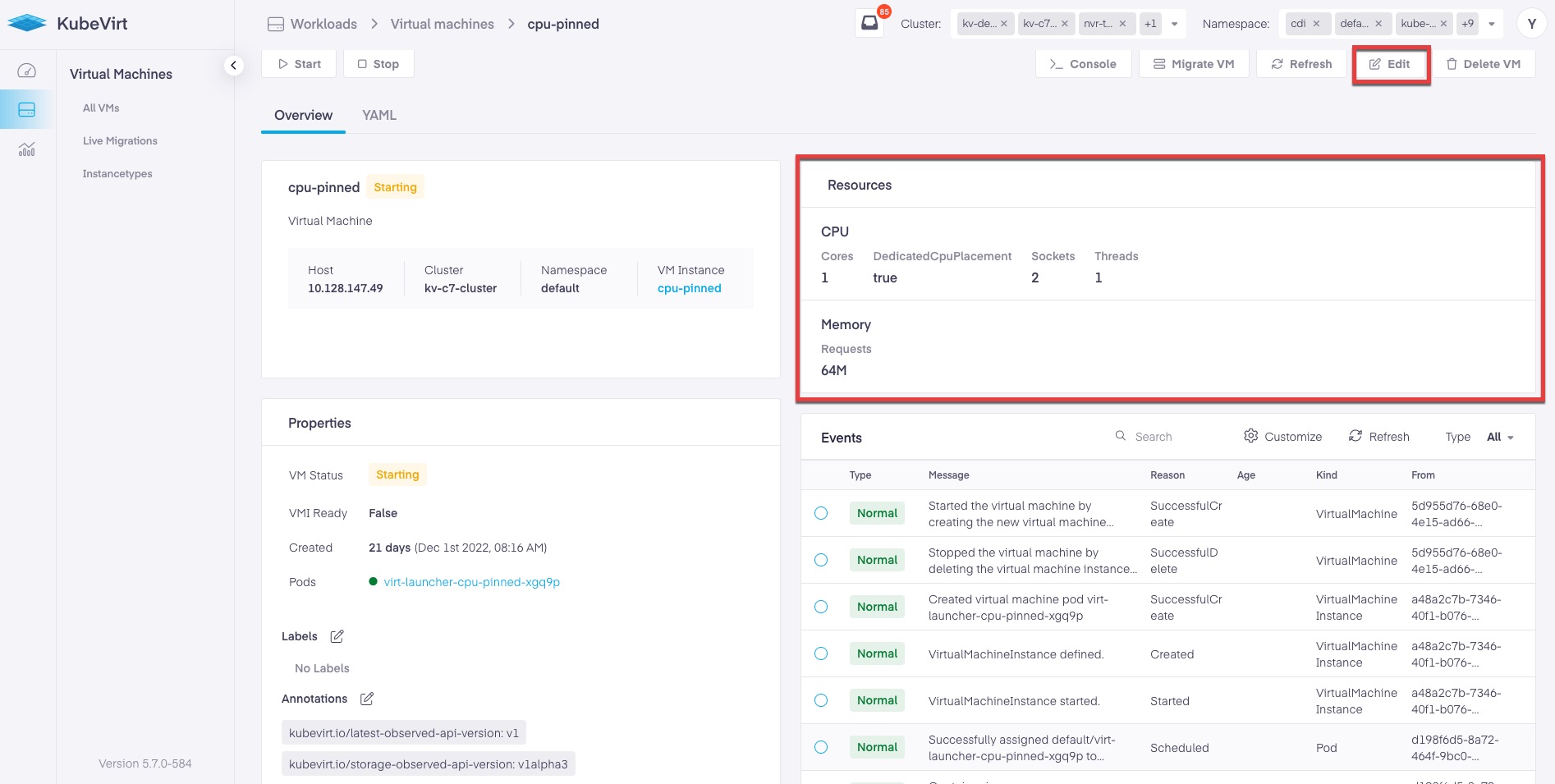Viewport: 1555px width, 784px height.
Task: Open the events Type All dropdown
Action: click(x=1500, y=437)
